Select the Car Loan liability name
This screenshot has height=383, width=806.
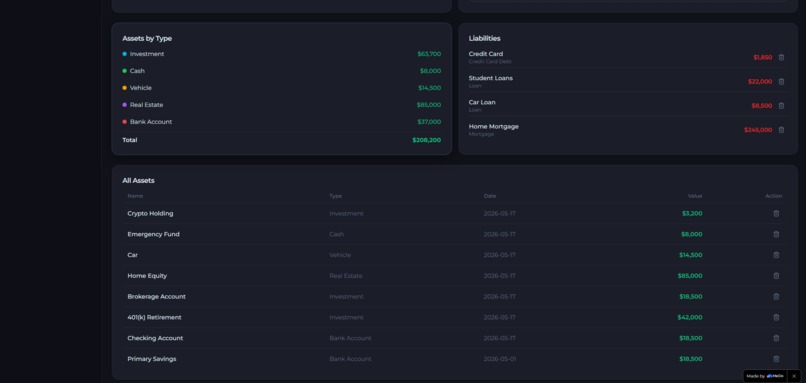point(482,102)
